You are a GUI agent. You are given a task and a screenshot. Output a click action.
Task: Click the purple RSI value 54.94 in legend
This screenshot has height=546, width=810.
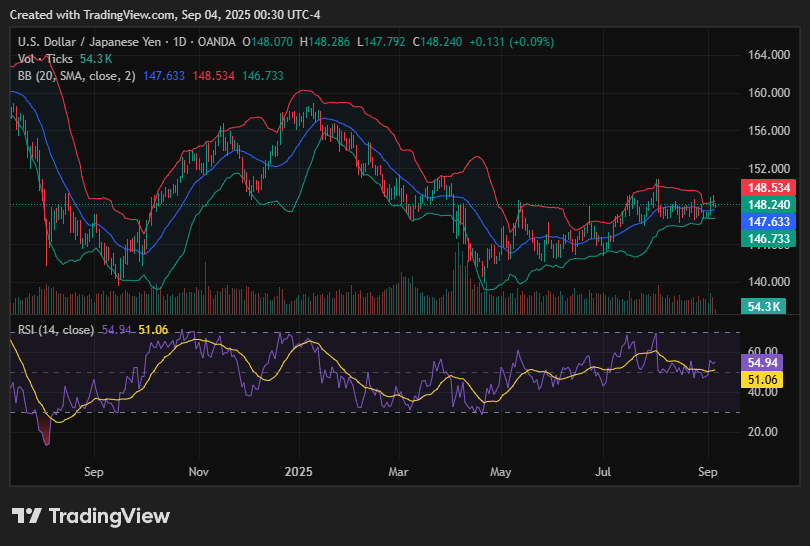tap(117, 330)
